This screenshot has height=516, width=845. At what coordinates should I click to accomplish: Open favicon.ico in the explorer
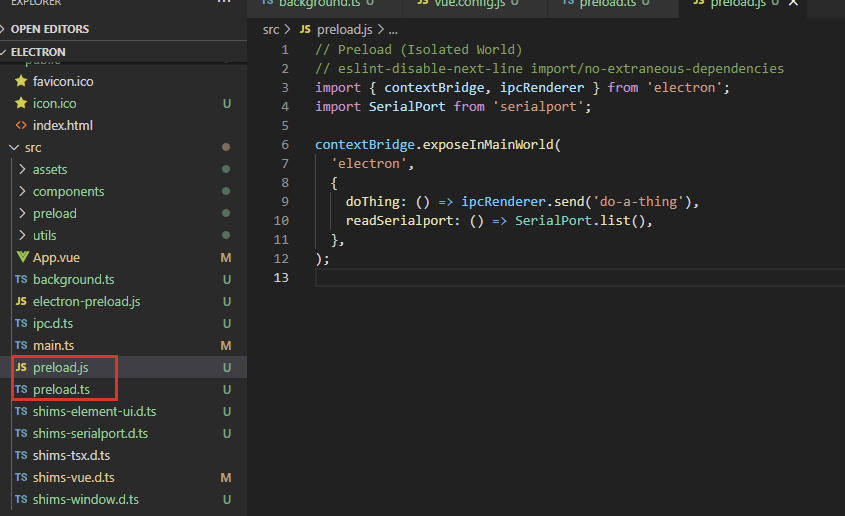(x=123, y=81)
